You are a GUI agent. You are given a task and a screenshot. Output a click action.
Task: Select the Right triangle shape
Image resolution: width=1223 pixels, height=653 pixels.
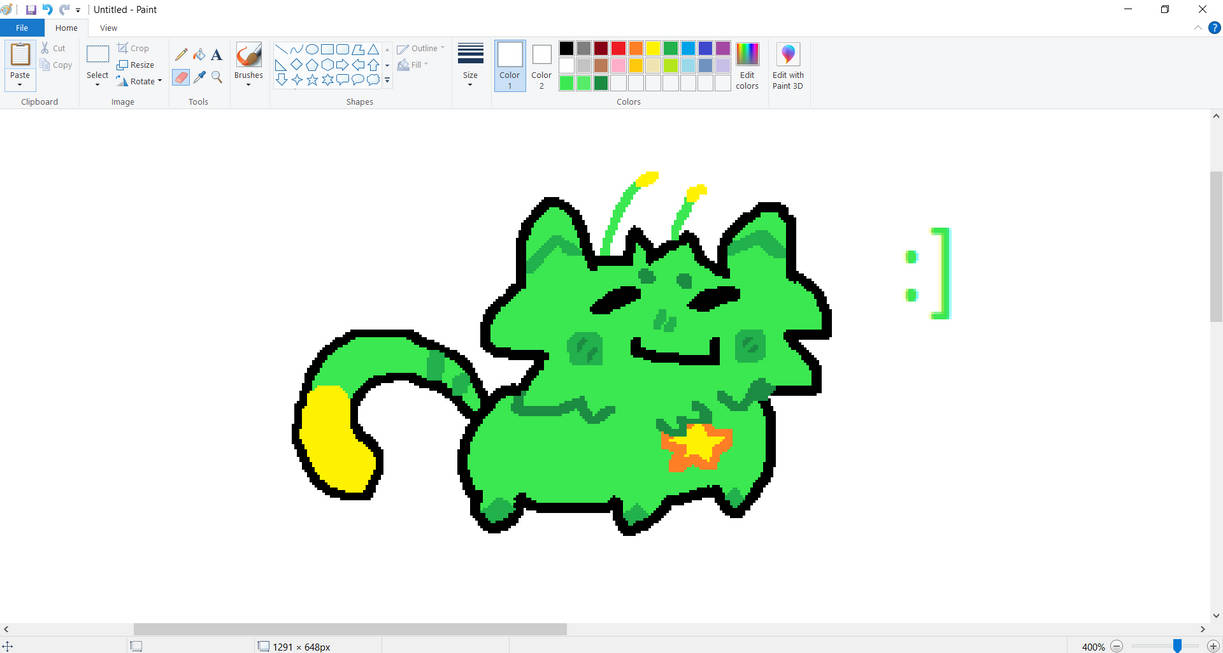click(281, 65)
